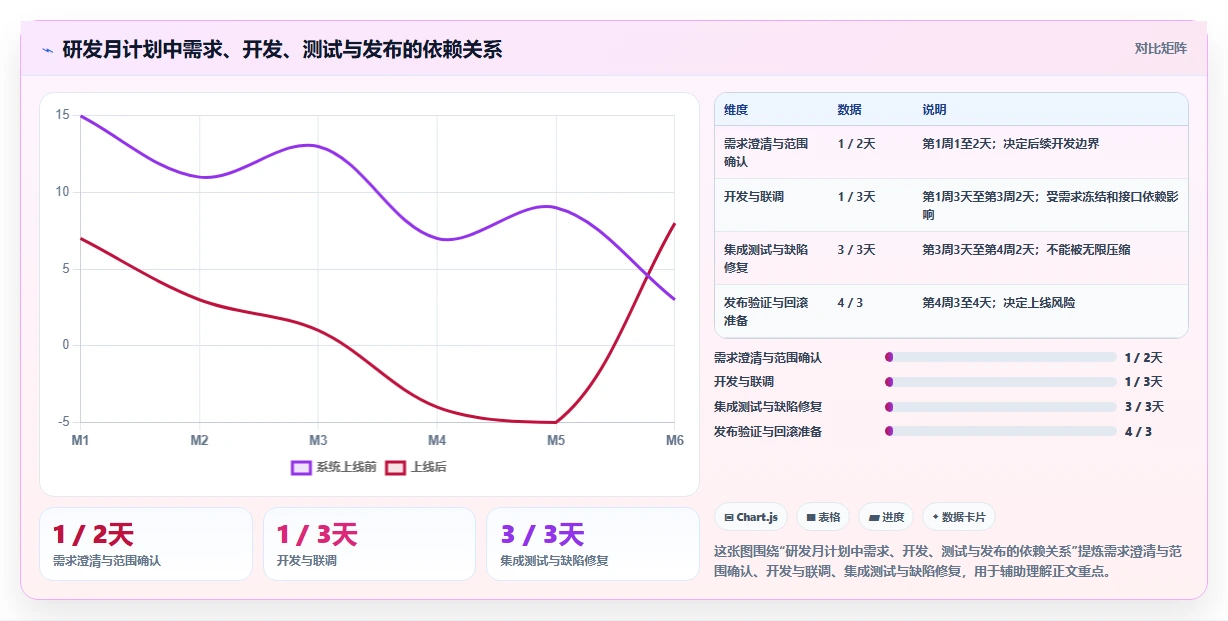Click the 3 / 3天 value in the table

pyautogui.click(x=856, y=250)
